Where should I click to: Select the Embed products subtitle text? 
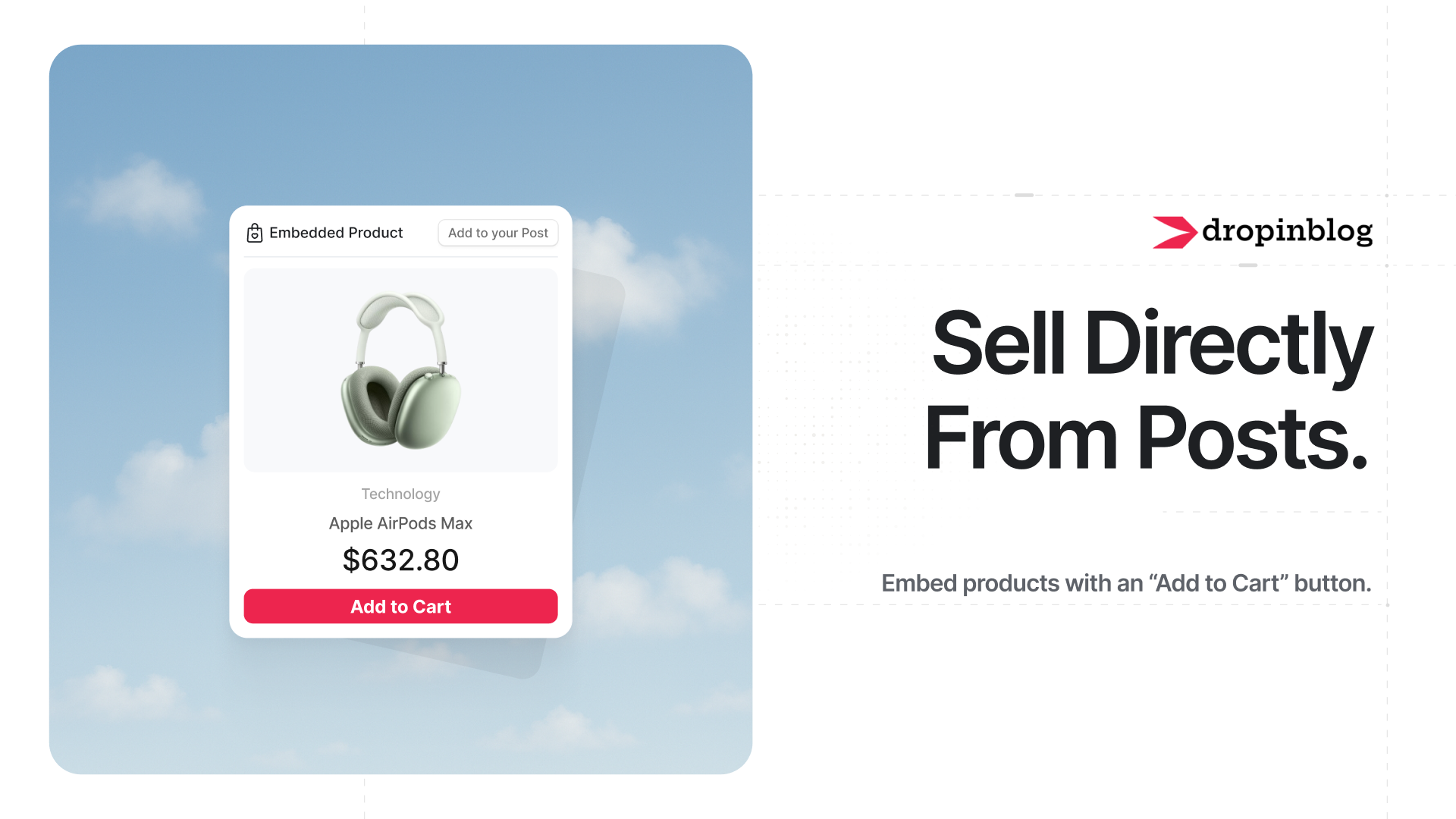click(x=1125, y=583)
